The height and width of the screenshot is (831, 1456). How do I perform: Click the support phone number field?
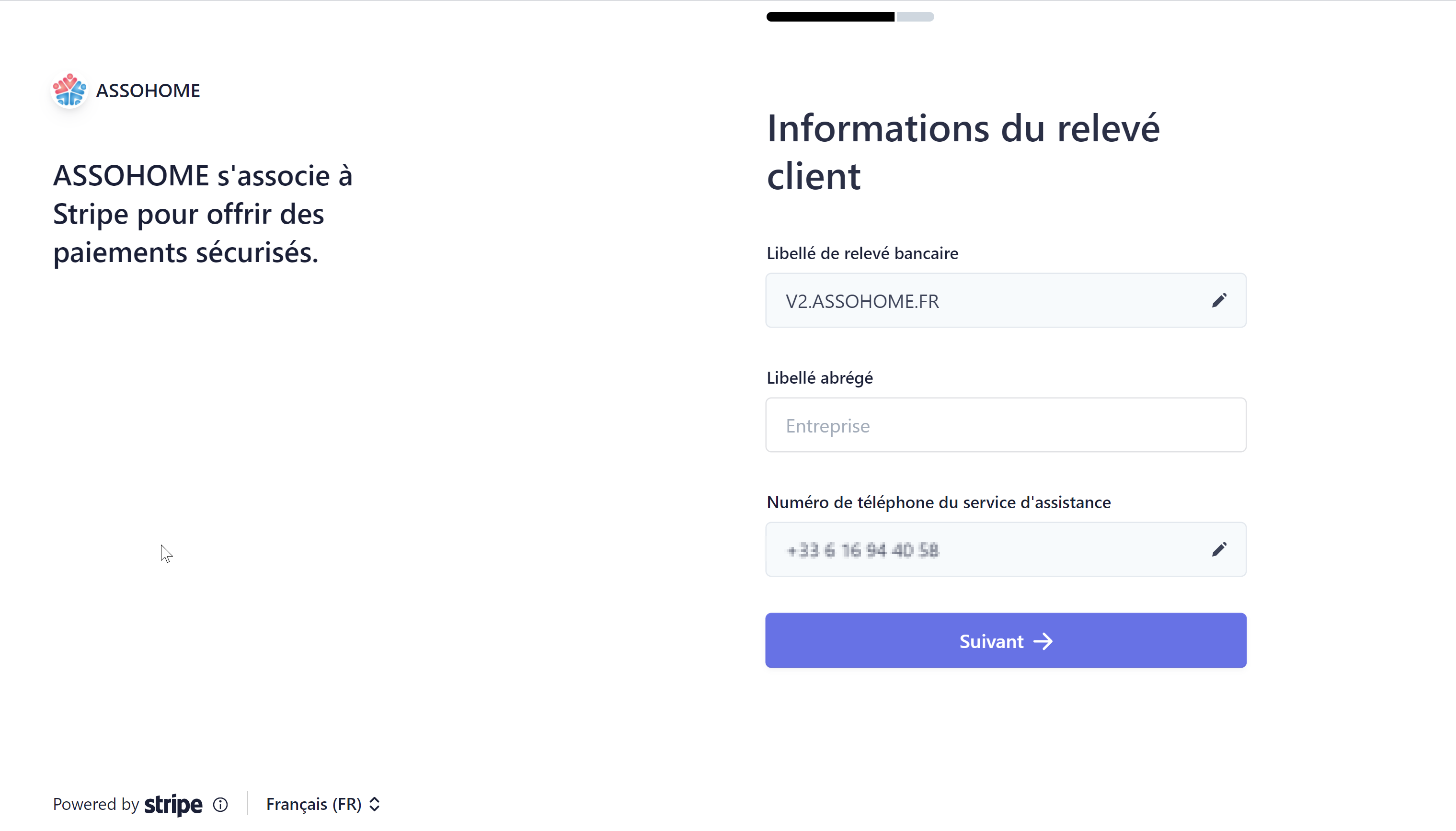(x=982, y=550)
